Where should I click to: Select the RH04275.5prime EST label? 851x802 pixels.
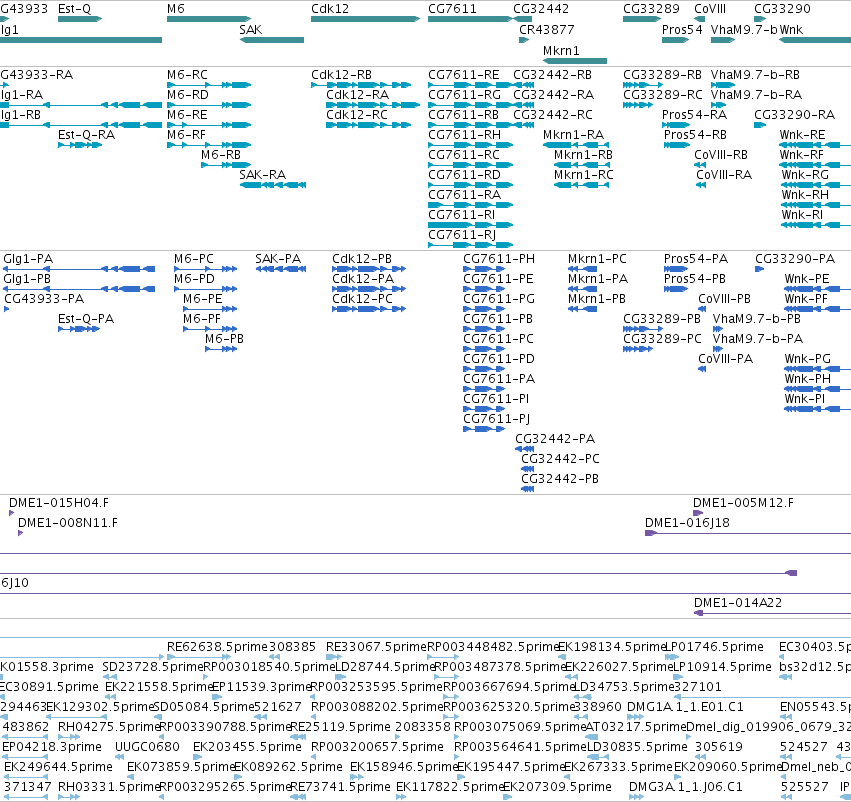coord(109,726)
